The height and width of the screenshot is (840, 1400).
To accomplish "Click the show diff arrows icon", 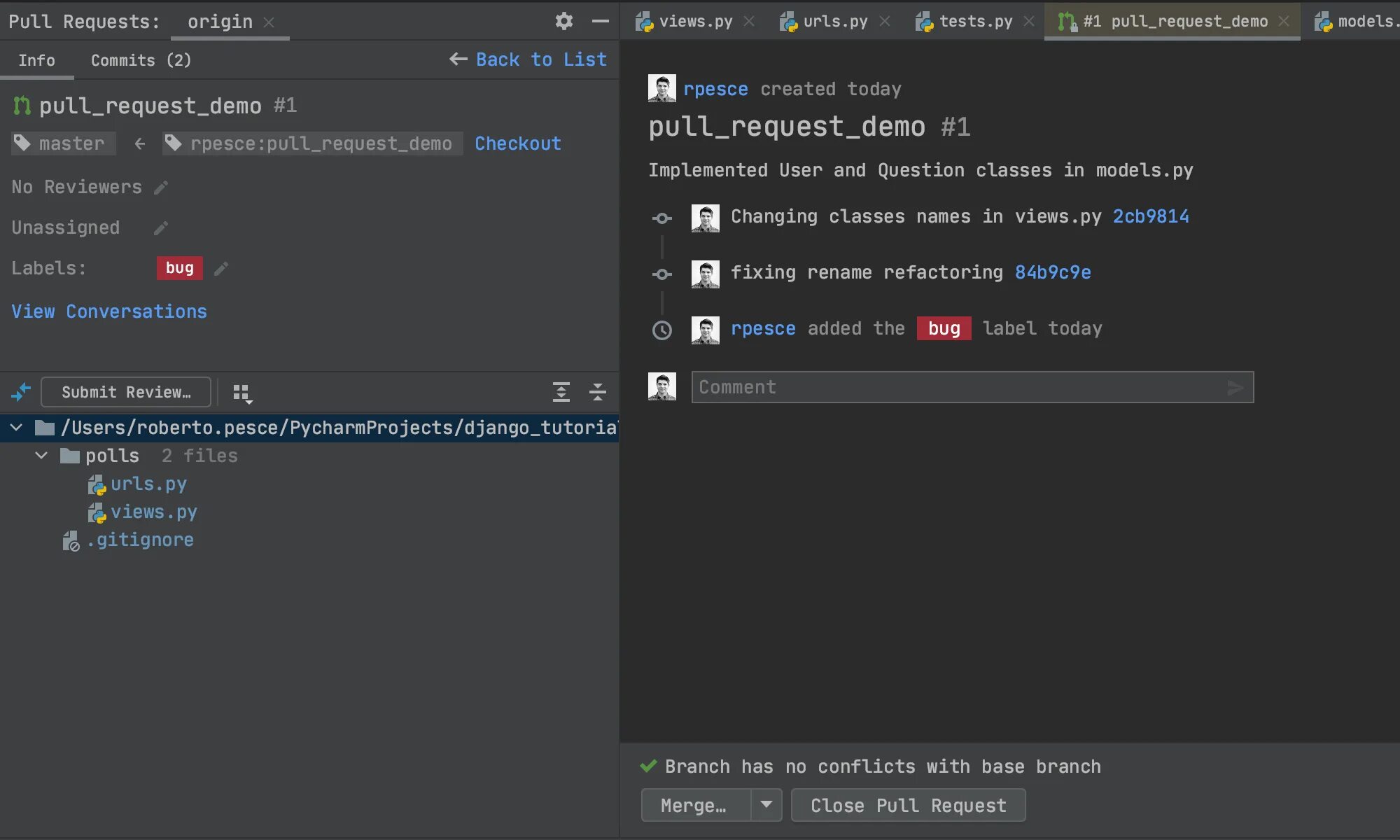I will [x=21, y=392].
